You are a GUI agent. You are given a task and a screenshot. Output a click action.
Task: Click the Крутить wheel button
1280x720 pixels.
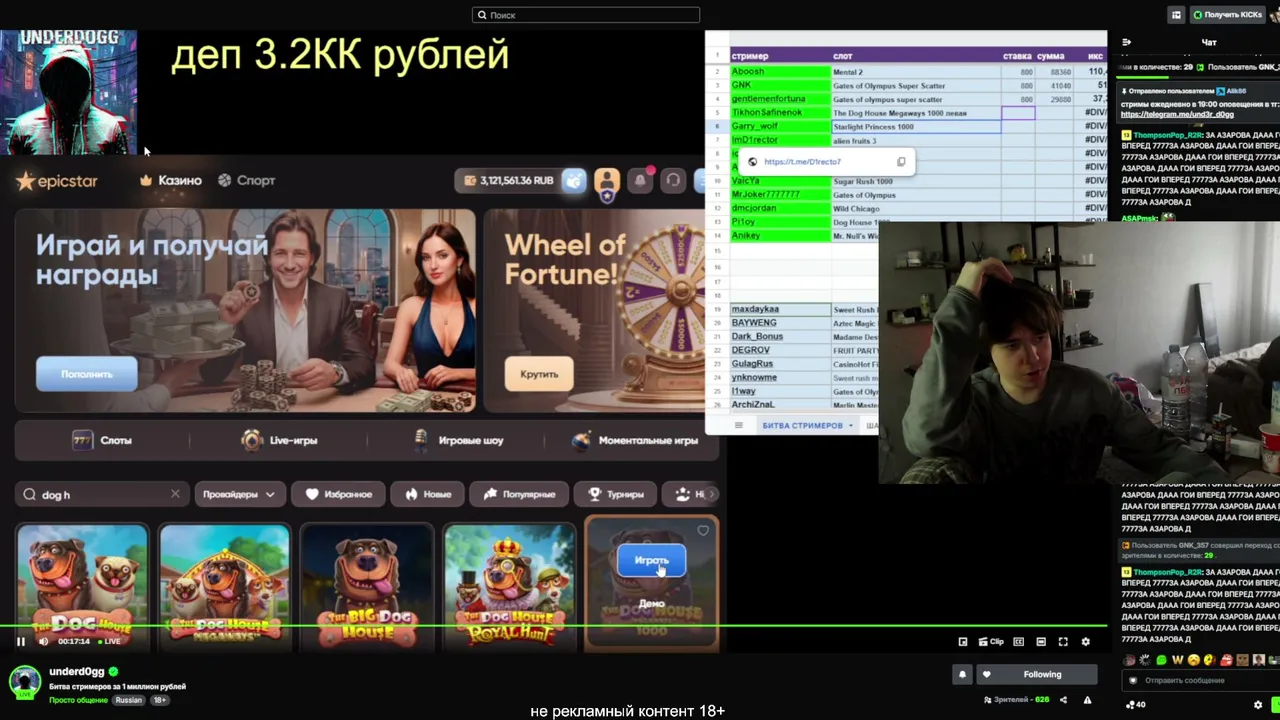[539, 374]
